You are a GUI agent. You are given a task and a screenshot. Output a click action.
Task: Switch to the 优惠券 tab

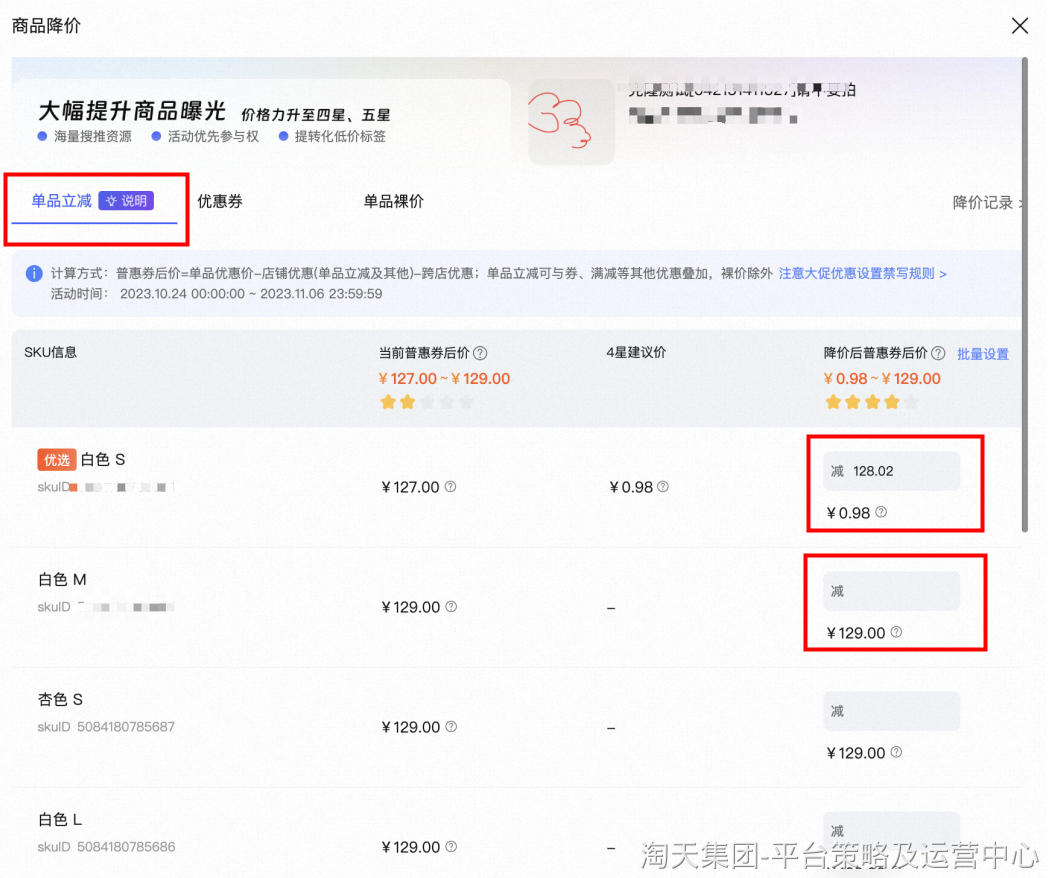[x=220, y=201]
